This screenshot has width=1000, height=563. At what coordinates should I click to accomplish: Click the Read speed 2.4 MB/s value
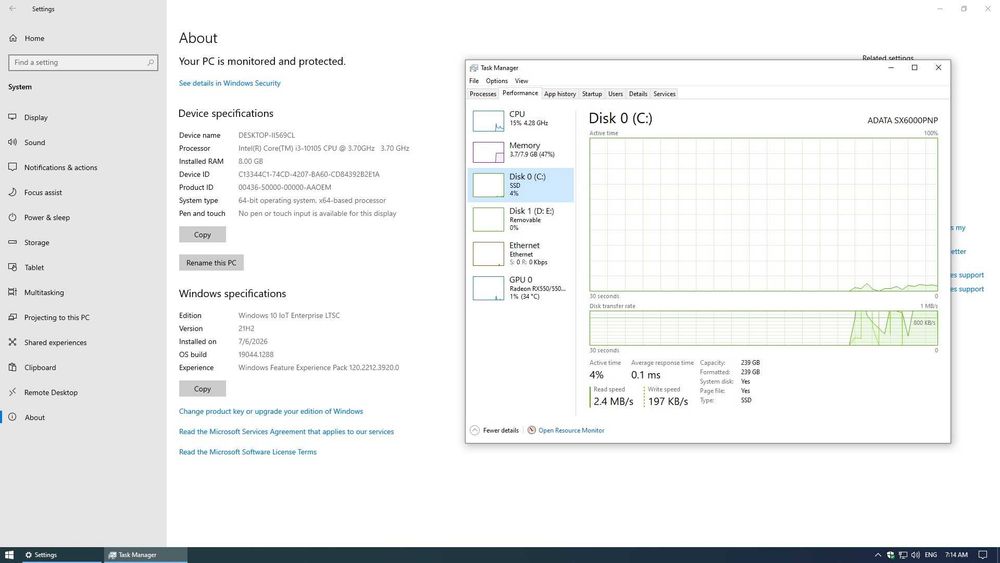pyautogui.click(x=613, y=402)
